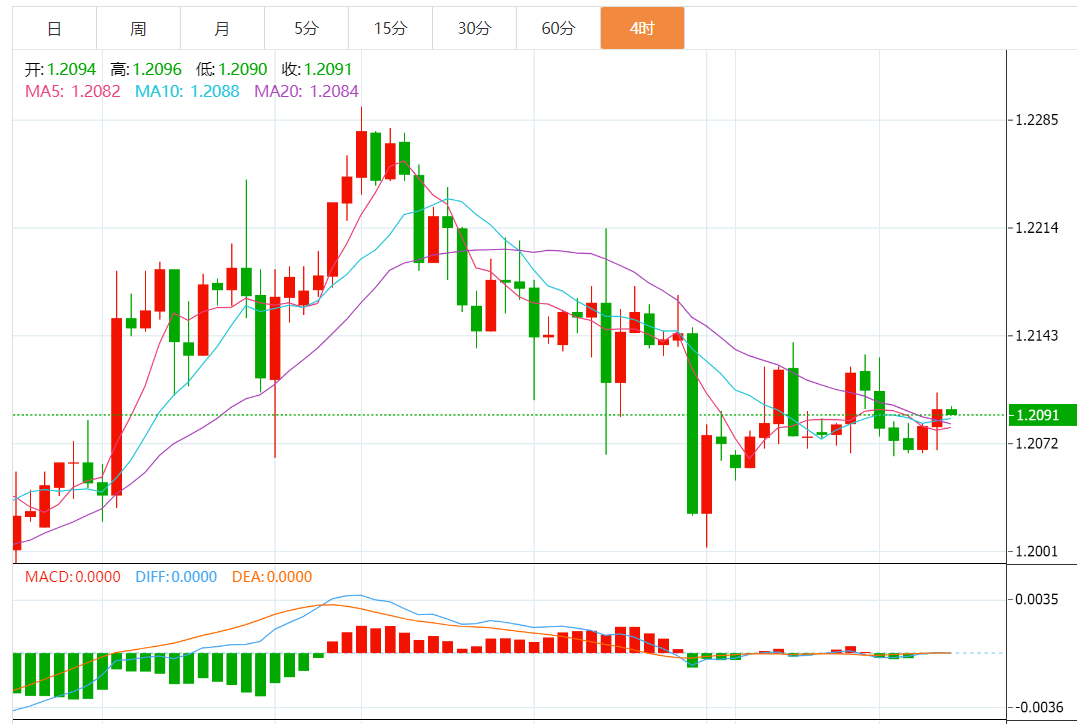The image size is (1077, 724).
Task: Click the MACD: 0.0000 label
Action: tap(73, 576)
